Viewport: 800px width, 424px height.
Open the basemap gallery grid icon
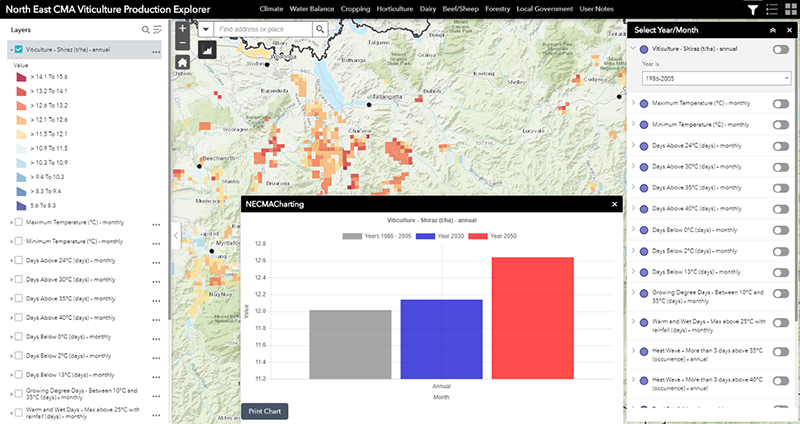pyautogui.click(x=788, y=10)
